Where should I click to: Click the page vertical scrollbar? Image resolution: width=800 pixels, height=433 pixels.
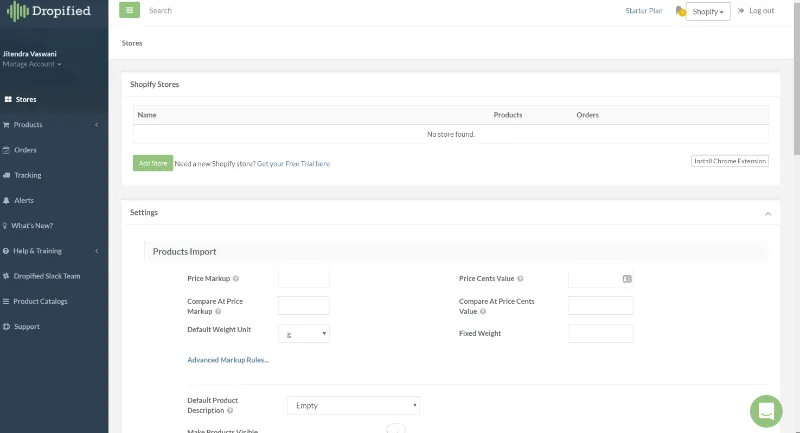(796, 77)
